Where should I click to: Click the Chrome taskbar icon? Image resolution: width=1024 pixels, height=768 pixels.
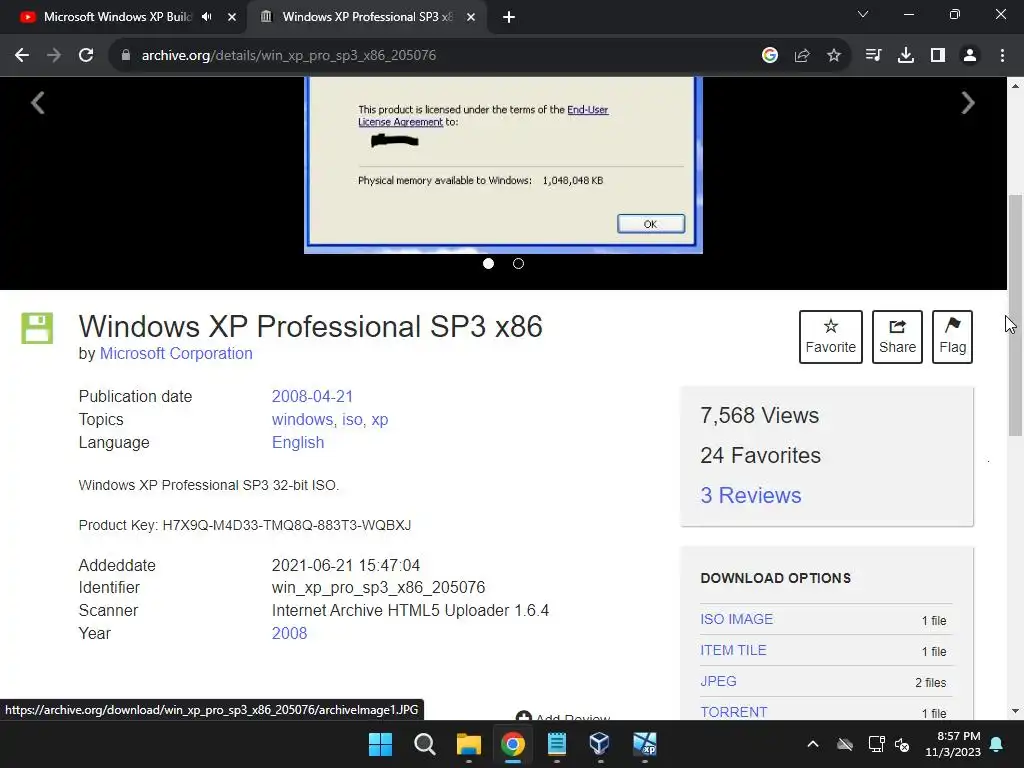[513, 744]
